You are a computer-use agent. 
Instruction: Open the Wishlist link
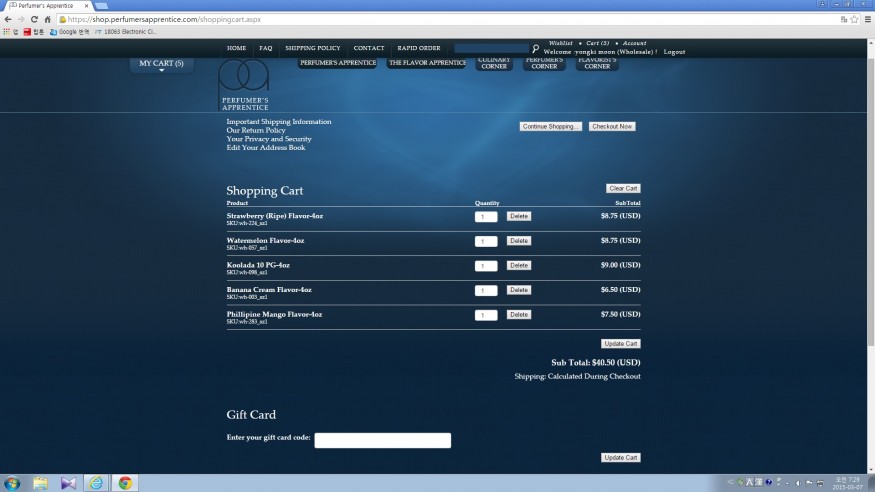click(560, 43)
